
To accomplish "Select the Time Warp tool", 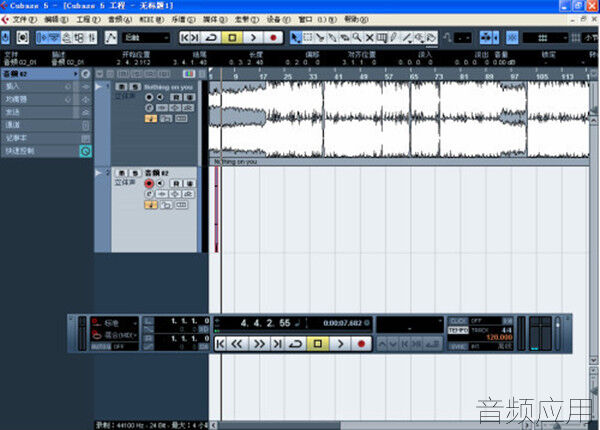I will pos(382,37).
